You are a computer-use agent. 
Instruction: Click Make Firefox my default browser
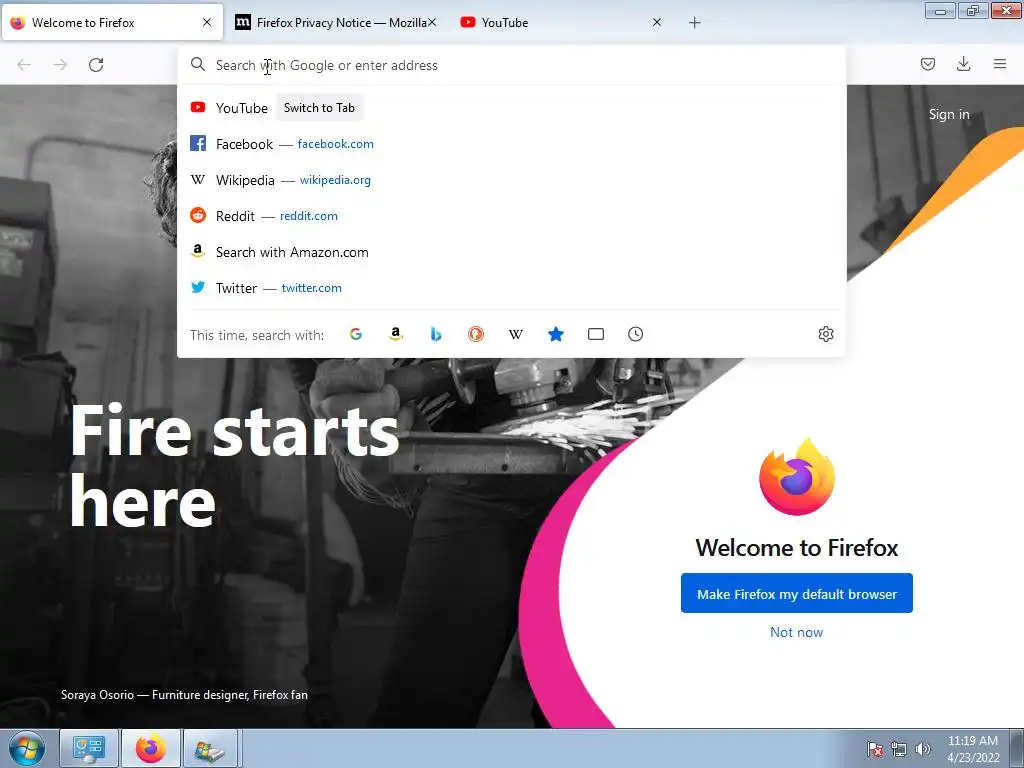(x=797, y=594)
